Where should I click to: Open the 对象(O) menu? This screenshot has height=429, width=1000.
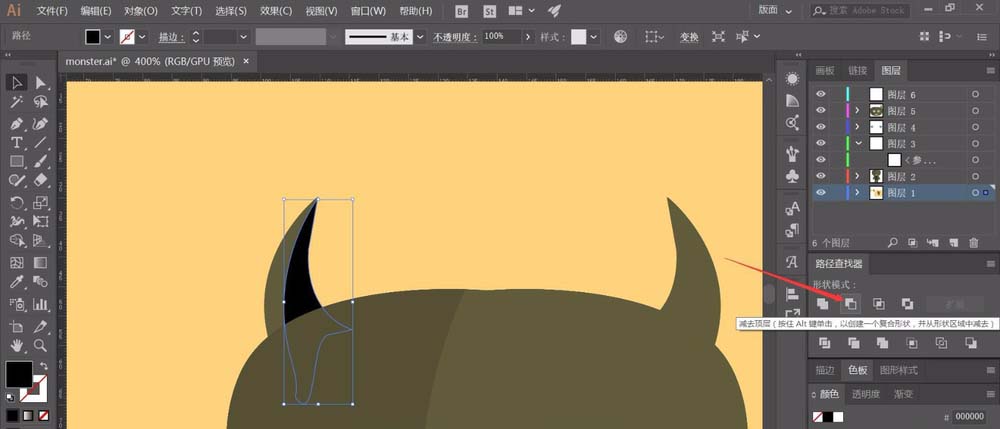point(141,11)
